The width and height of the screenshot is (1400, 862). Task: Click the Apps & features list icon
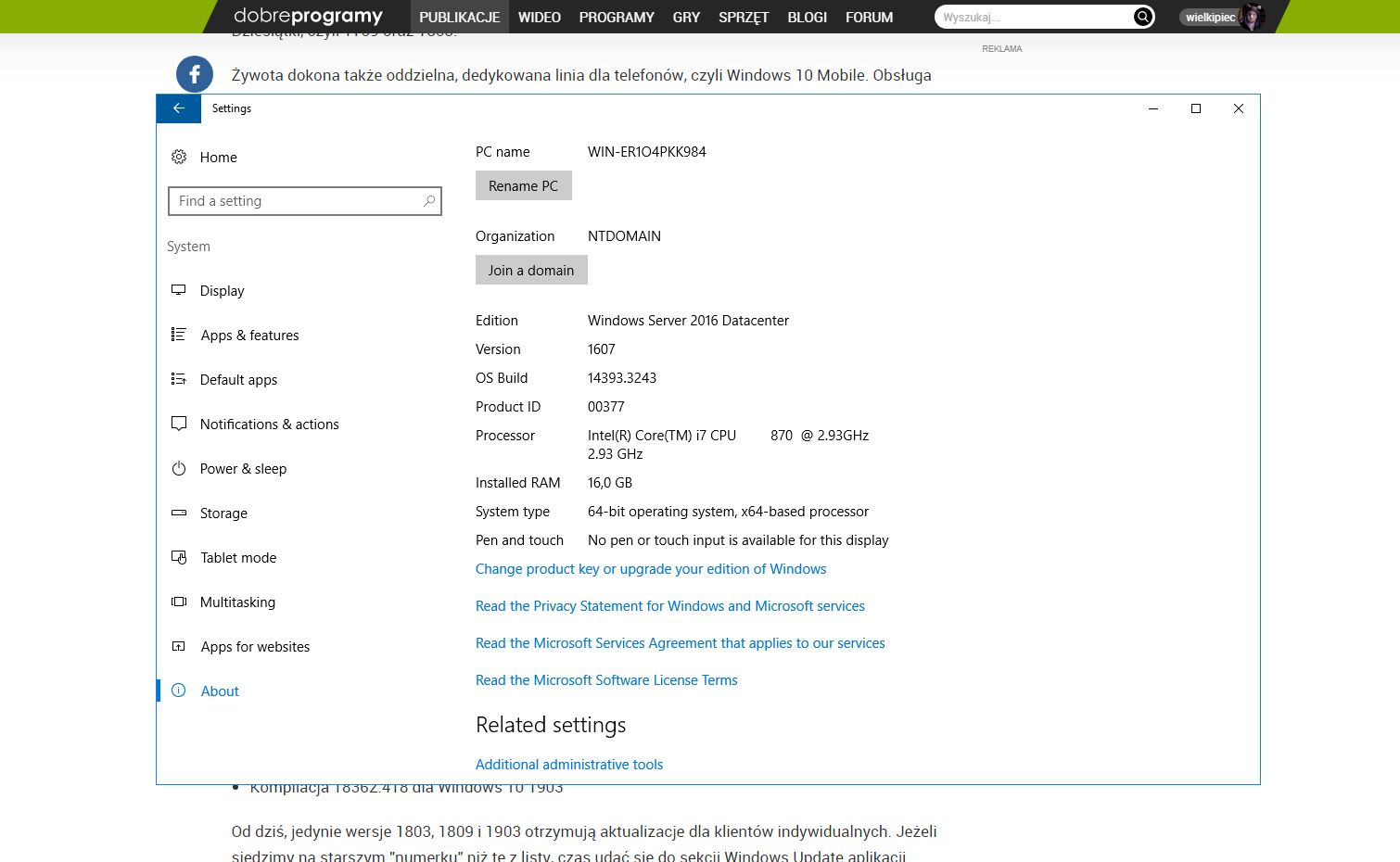click(179, 336)
